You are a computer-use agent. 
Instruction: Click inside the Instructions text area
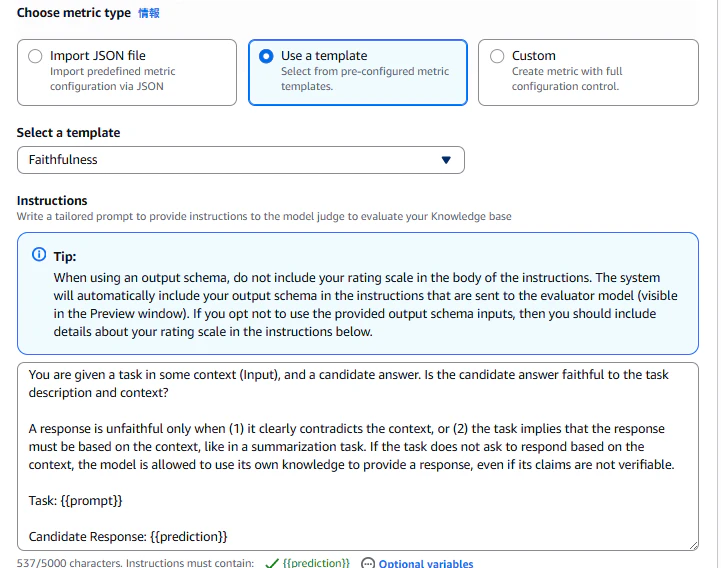click(x=358, y=456)
